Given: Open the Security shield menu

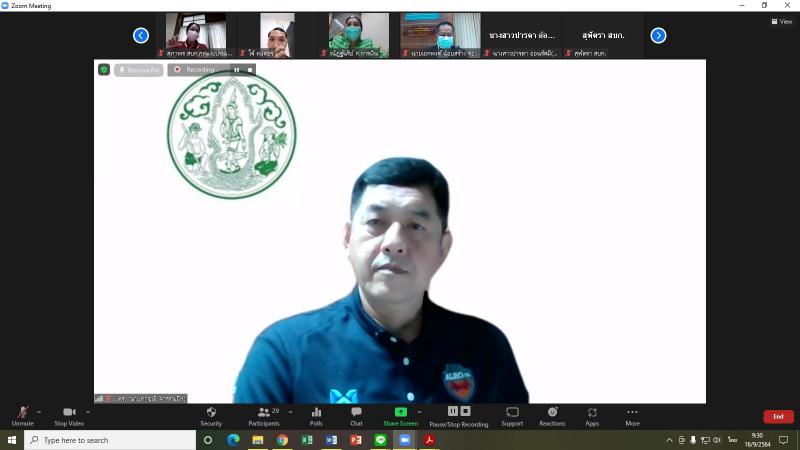Looking at the screenshot, I should [x=211, y=416].
